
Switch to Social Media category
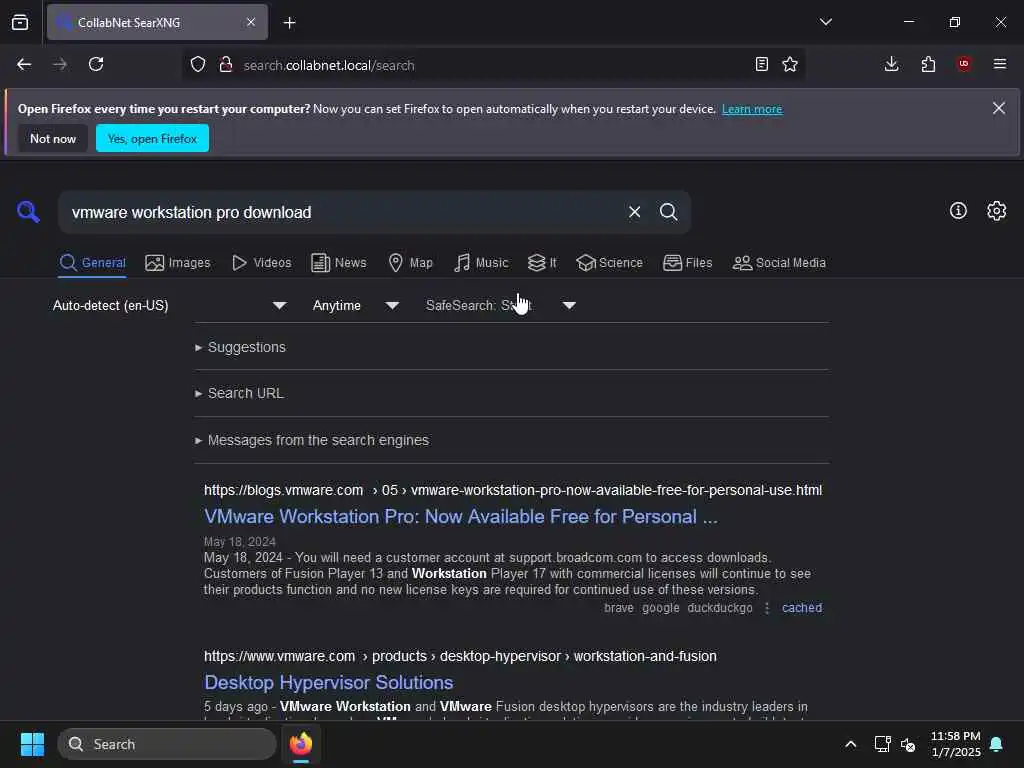[x=778, y=263]
